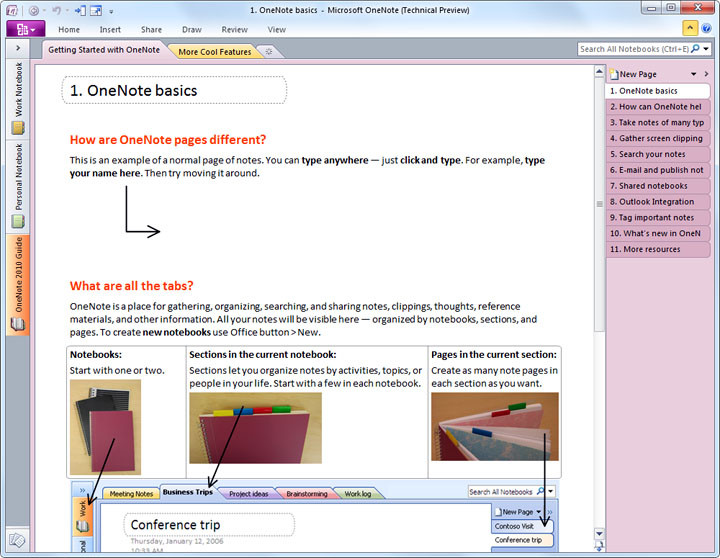Open Customize Quick Access Toolbar dropdown
The image size is (720, 558).
111,11
